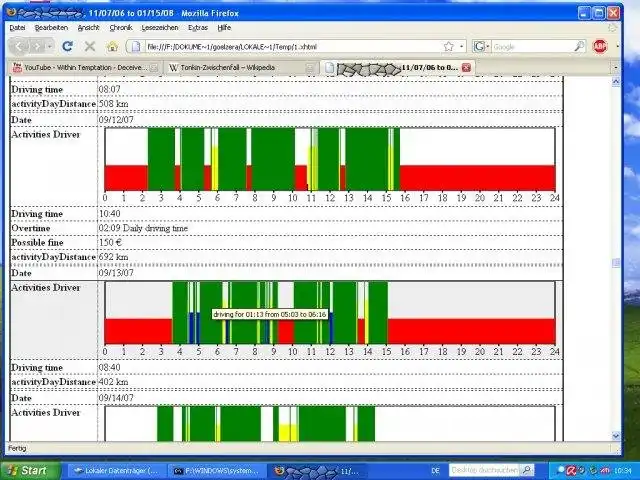Click the page scrollbar down arrow
Viewport: 640px width, 480px height.
point(616,436)
